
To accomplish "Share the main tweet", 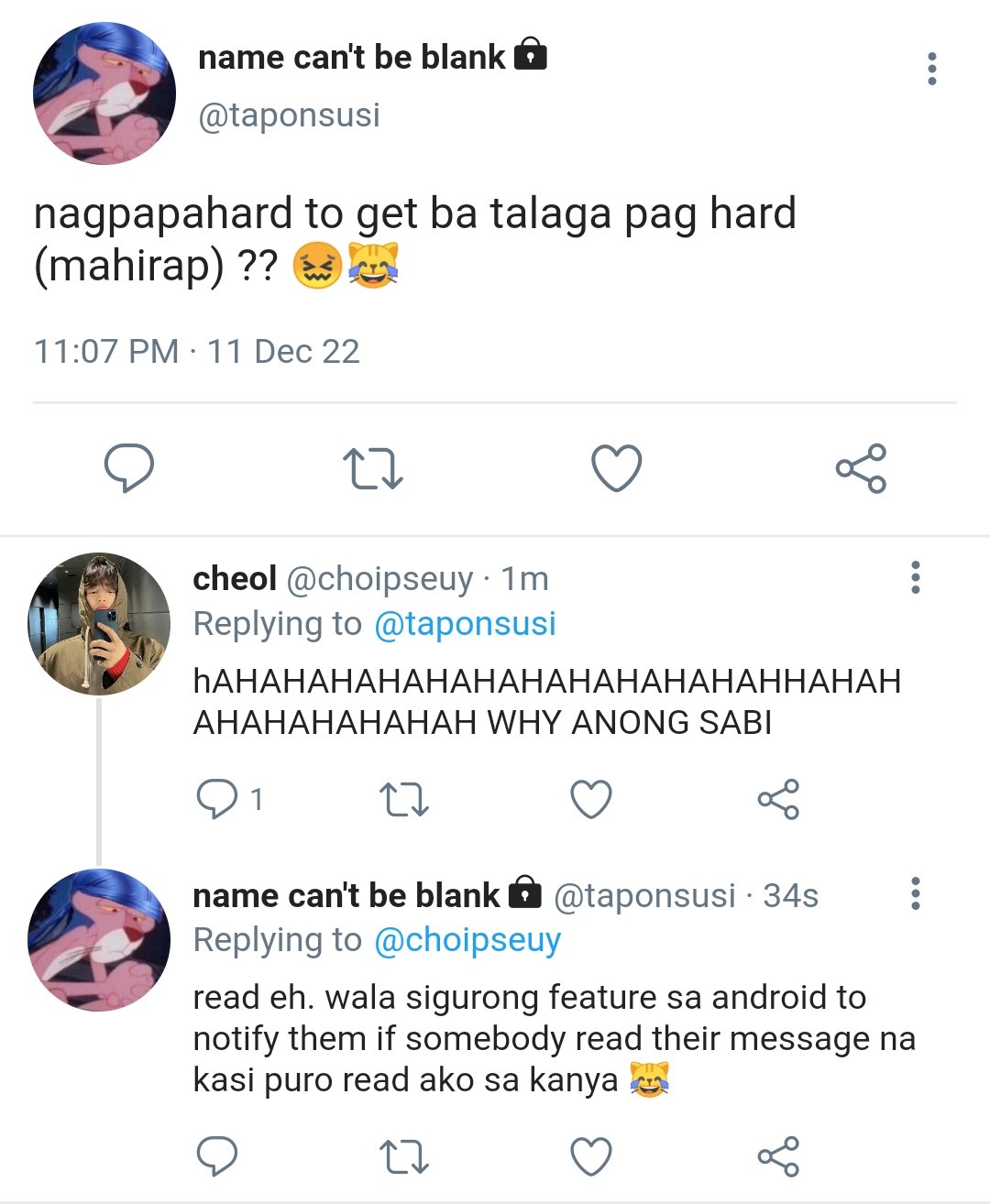I will click(861, 468).
